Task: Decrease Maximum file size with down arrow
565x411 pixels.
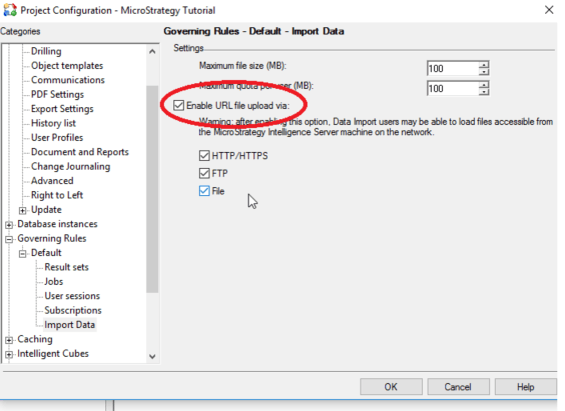Action: pos(484,72)
